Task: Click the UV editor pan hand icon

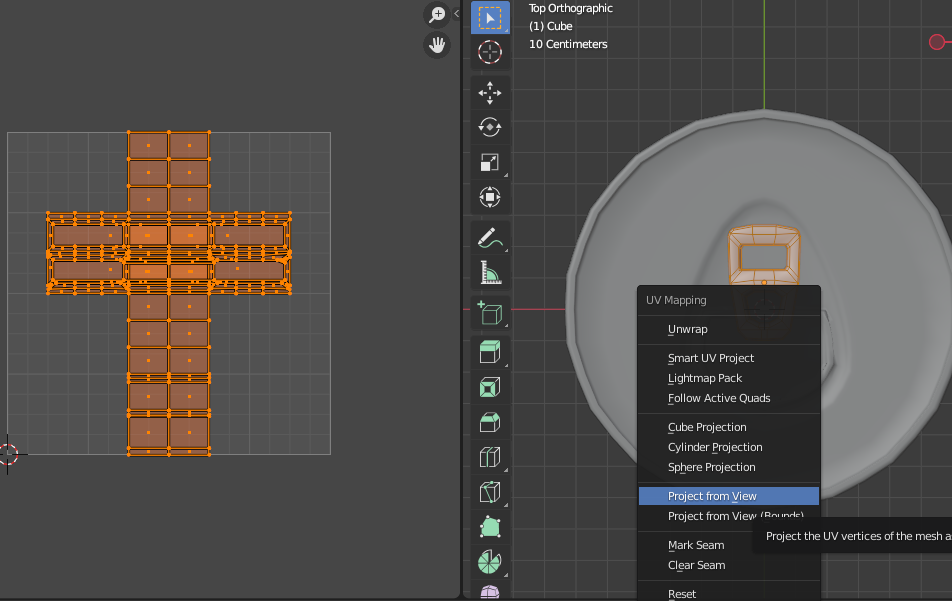Action: 437,45
